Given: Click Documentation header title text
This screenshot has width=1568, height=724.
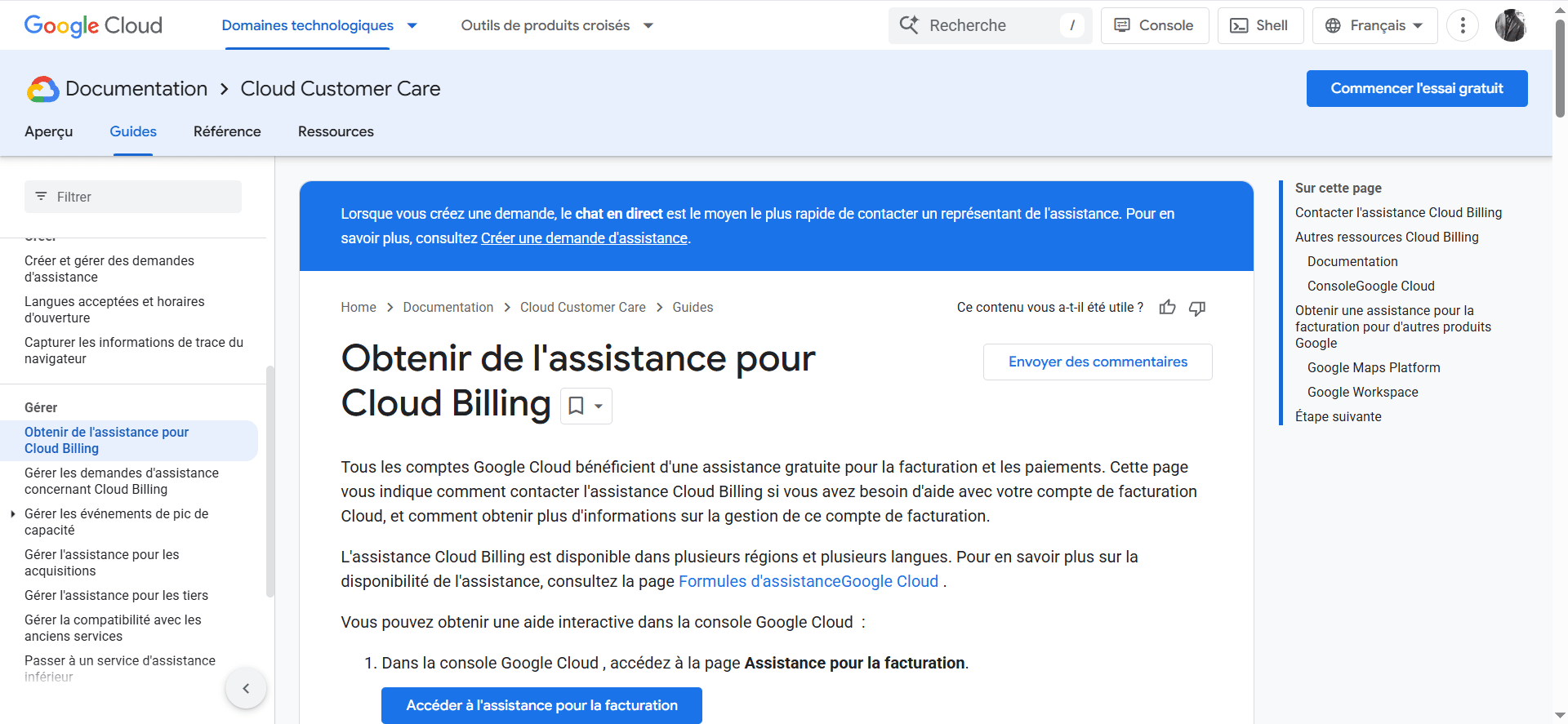Looking at the screenshot, I should pos(136,88).
